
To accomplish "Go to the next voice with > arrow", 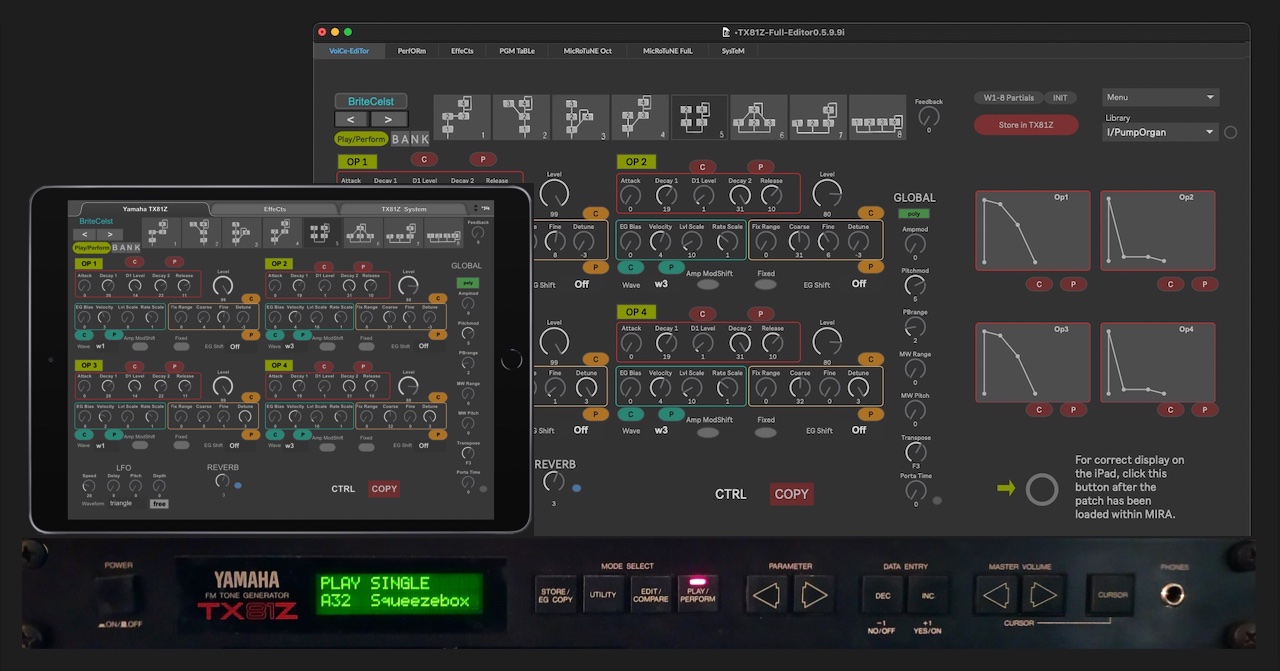I will [x=388, y=120].
